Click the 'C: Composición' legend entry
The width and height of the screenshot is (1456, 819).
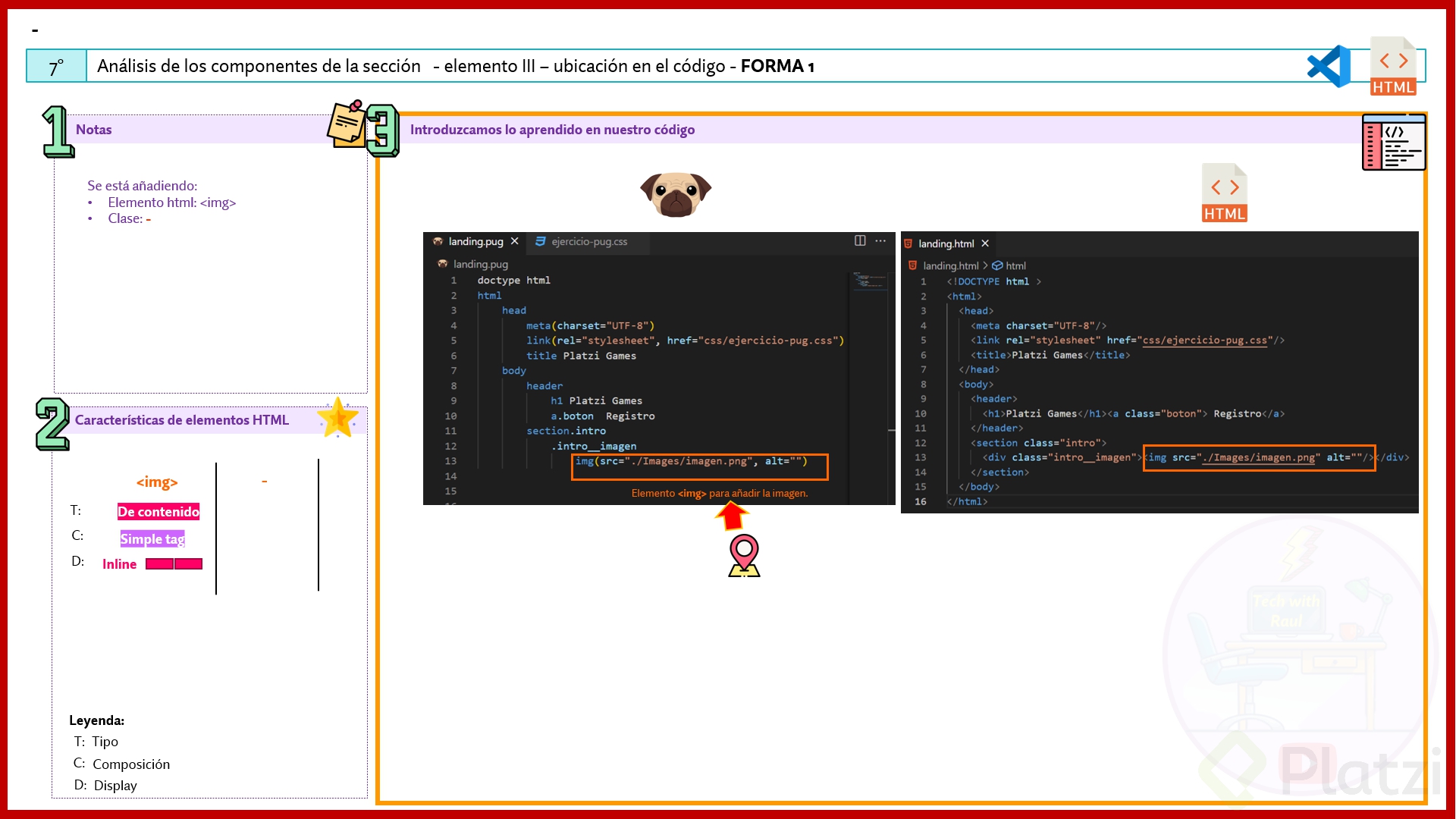point(121,764)
